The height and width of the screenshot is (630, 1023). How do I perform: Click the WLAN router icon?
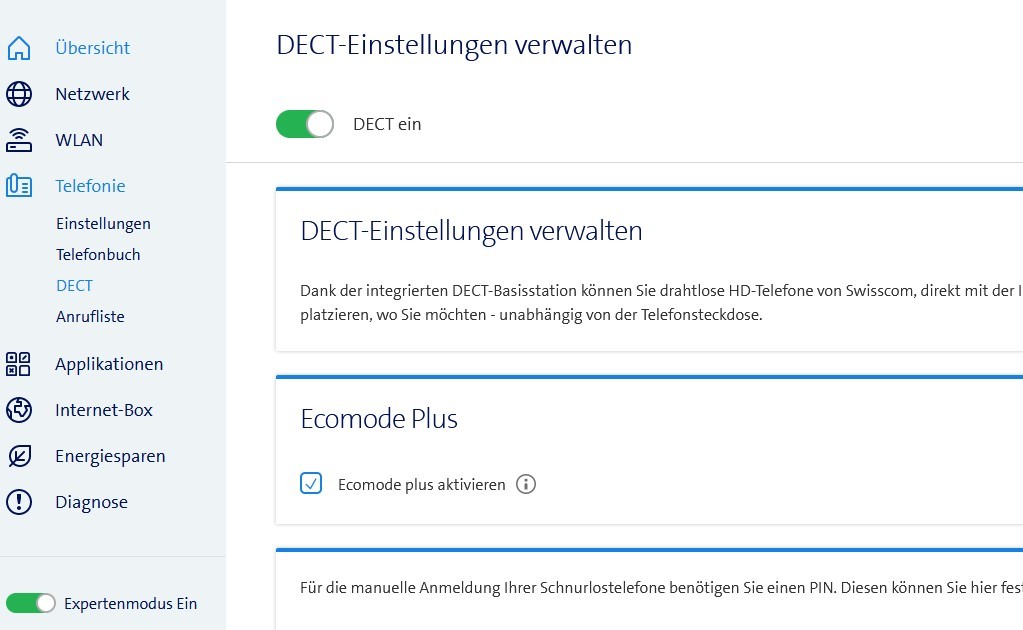[19, 140]
